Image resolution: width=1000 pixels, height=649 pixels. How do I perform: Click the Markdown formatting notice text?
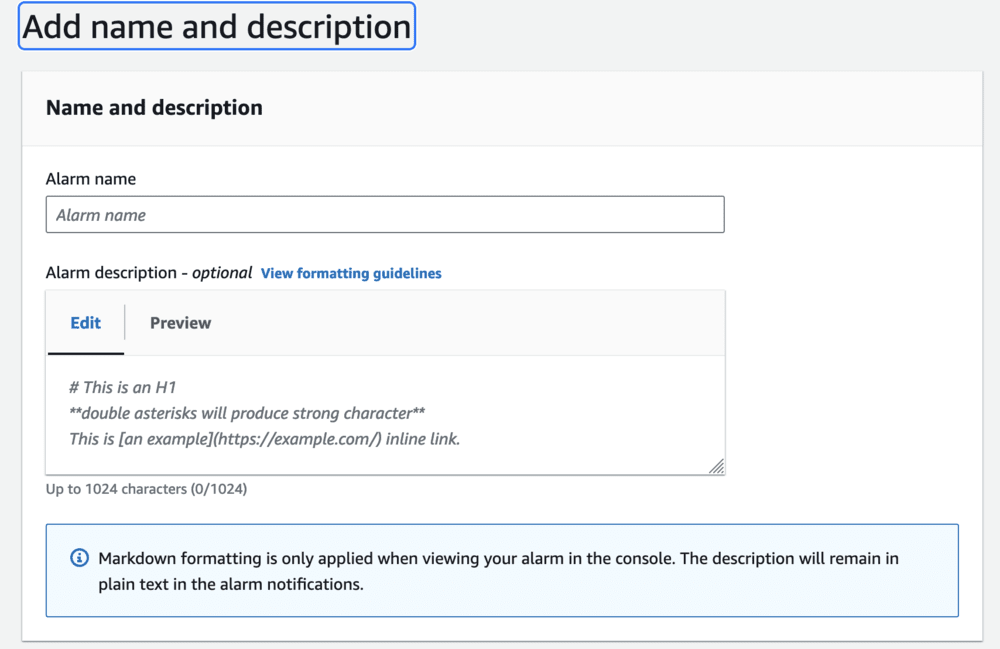coord(498,558)
